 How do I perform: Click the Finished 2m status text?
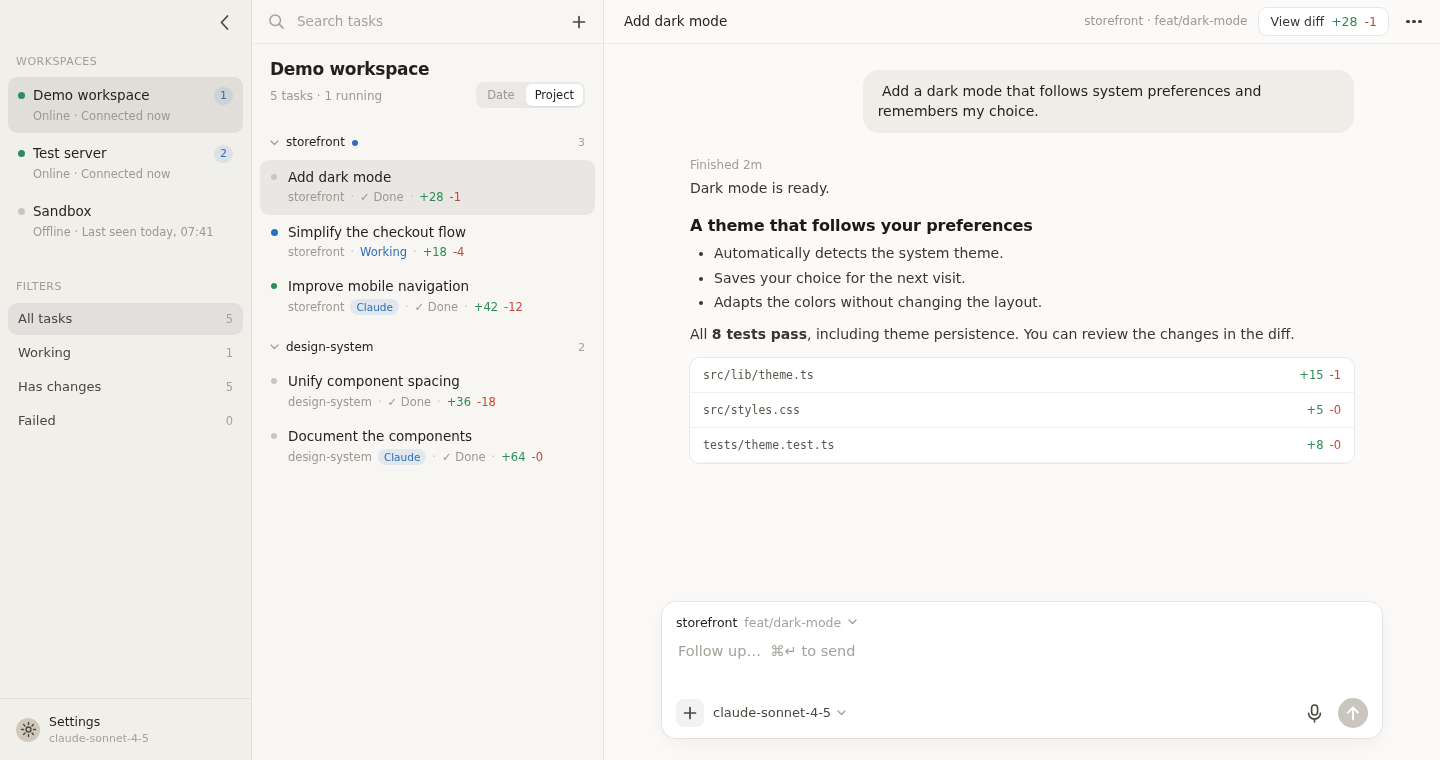pyautogui.click(x=726, y=165)
